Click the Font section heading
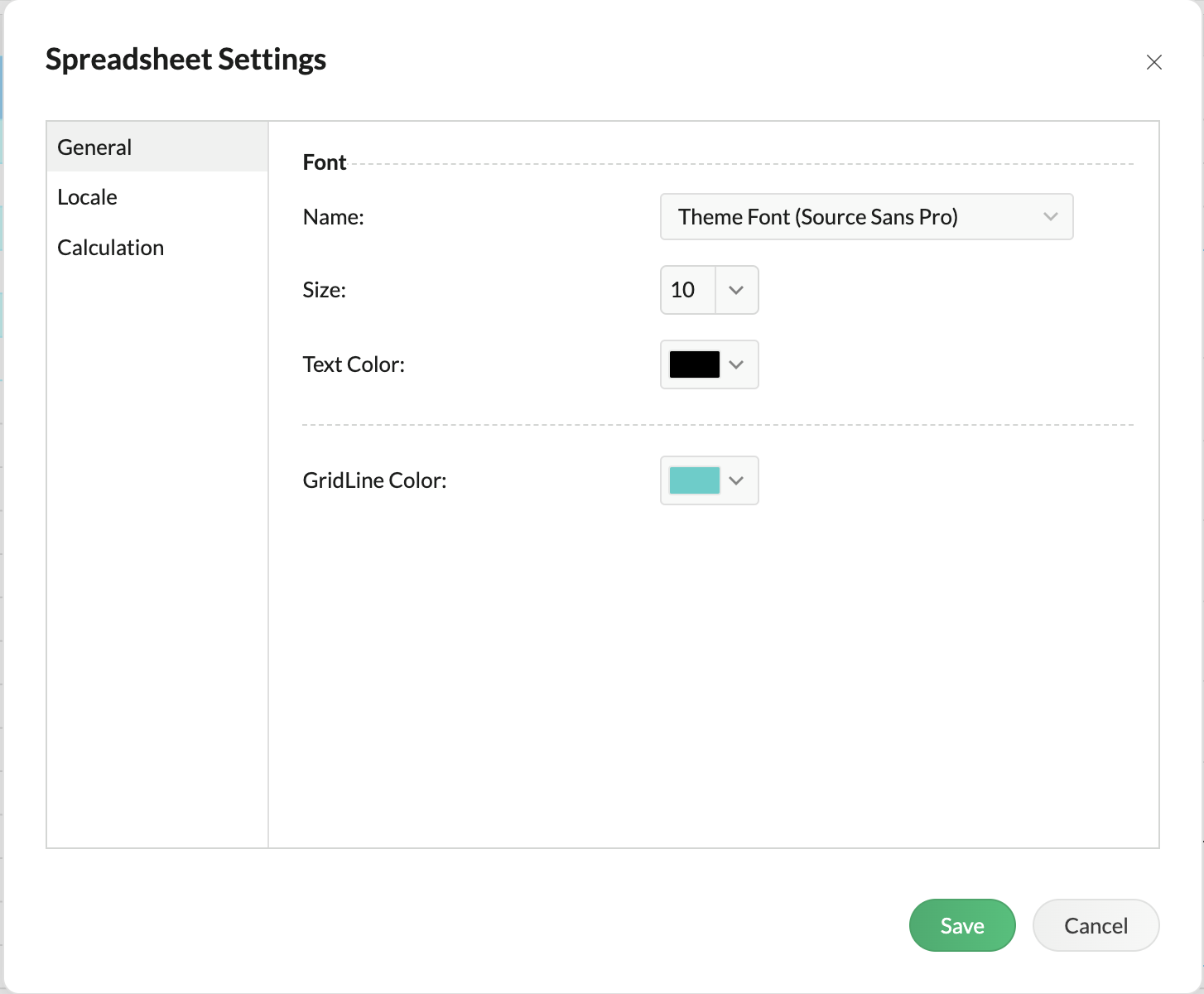The height and width of the screenshot is (994, 1204). coord(325,162)
